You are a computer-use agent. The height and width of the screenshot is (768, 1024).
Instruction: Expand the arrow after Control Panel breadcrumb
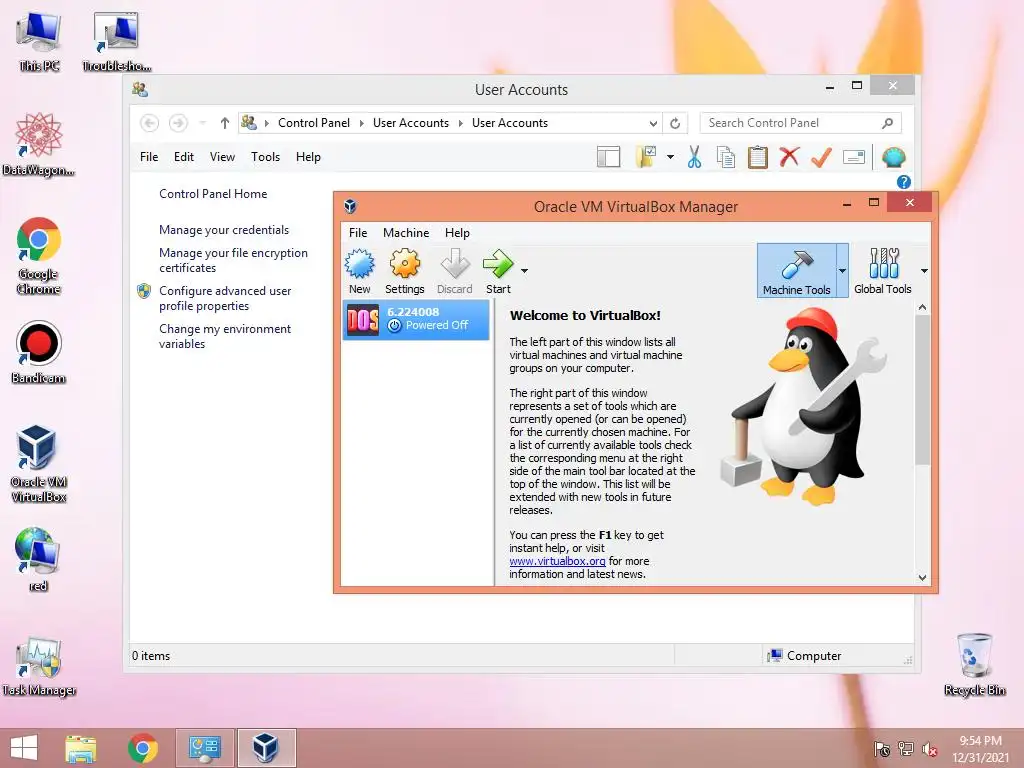pyautogui.click(x=361, y=123)
